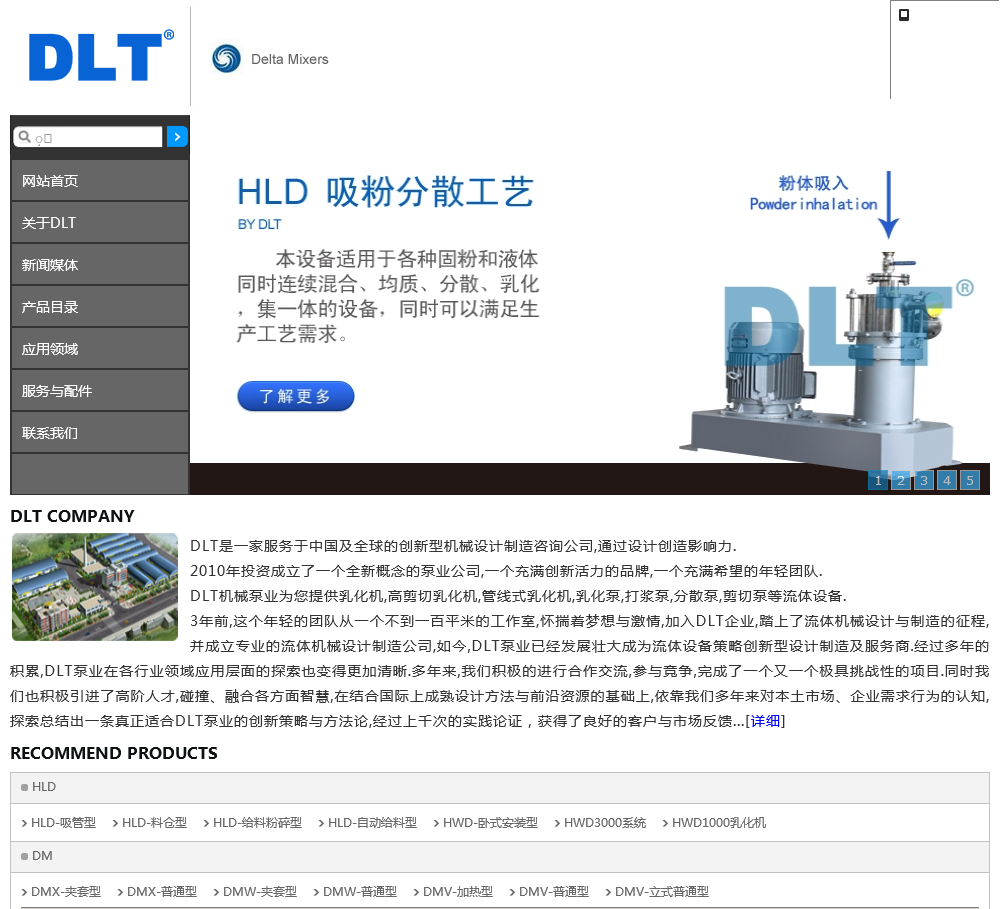Switch banner to slide 1

tap(878, 480)
